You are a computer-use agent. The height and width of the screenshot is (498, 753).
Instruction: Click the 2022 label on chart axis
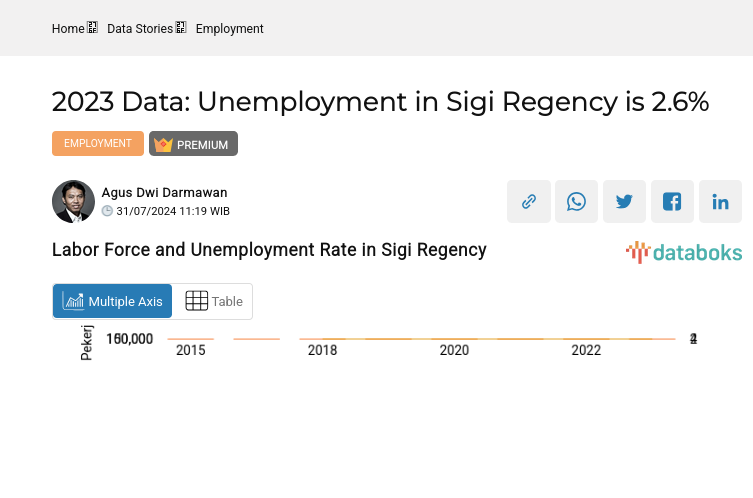(586, 351)
